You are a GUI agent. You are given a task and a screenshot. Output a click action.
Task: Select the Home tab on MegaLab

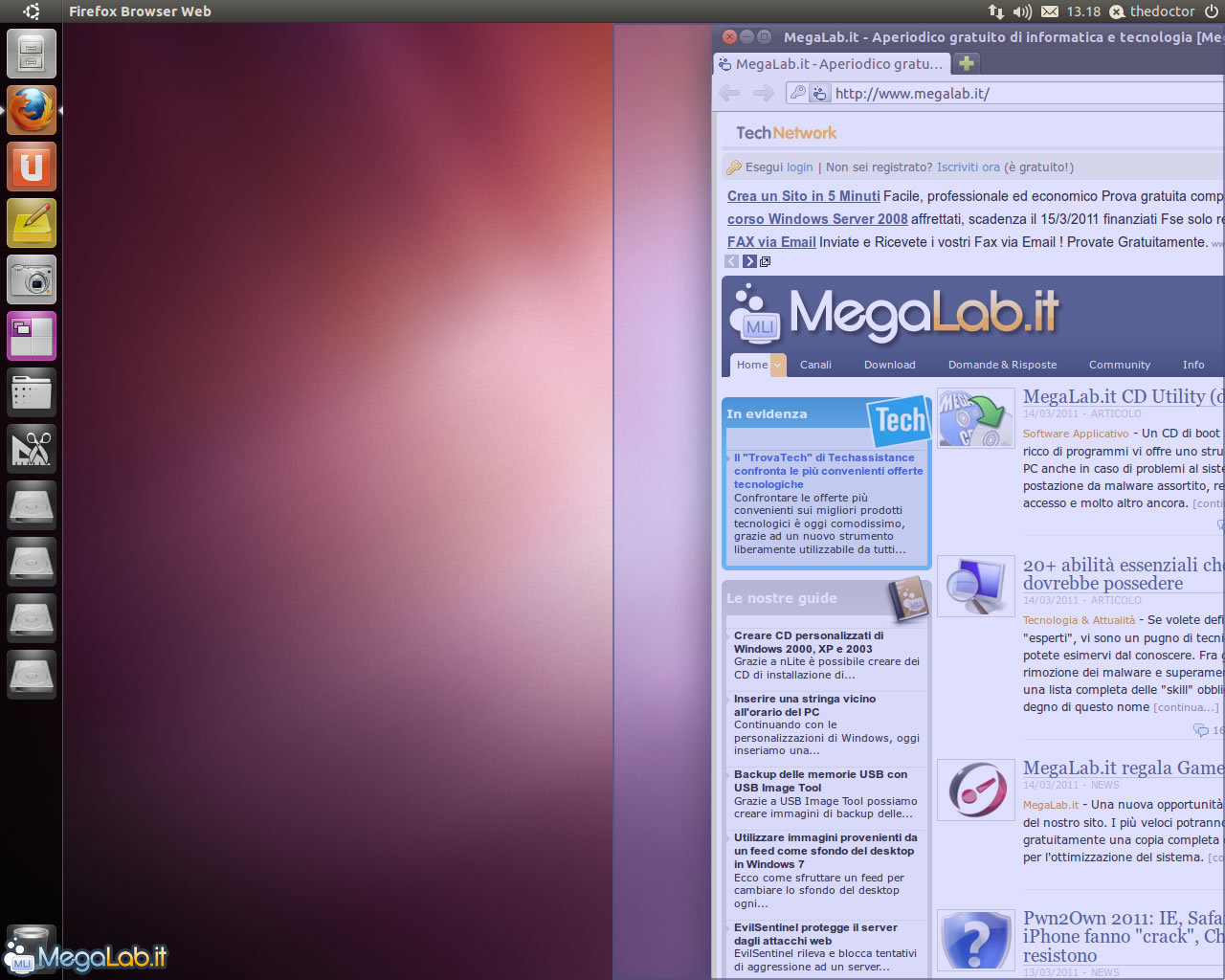752,365
